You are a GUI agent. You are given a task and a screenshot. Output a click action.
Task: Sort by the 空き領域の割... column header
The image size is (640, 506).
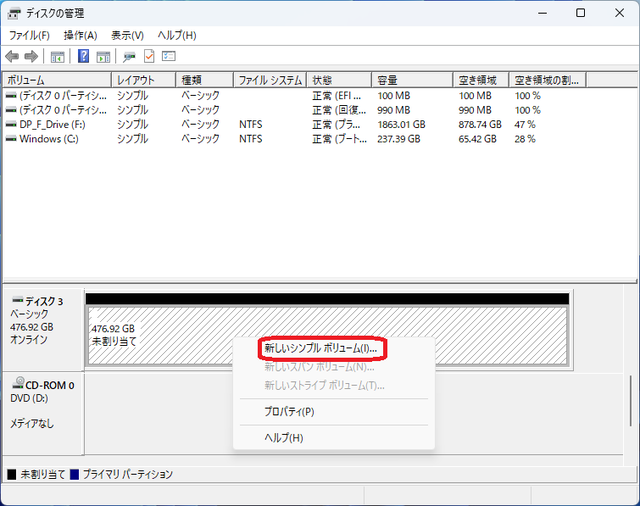(548, 80)
